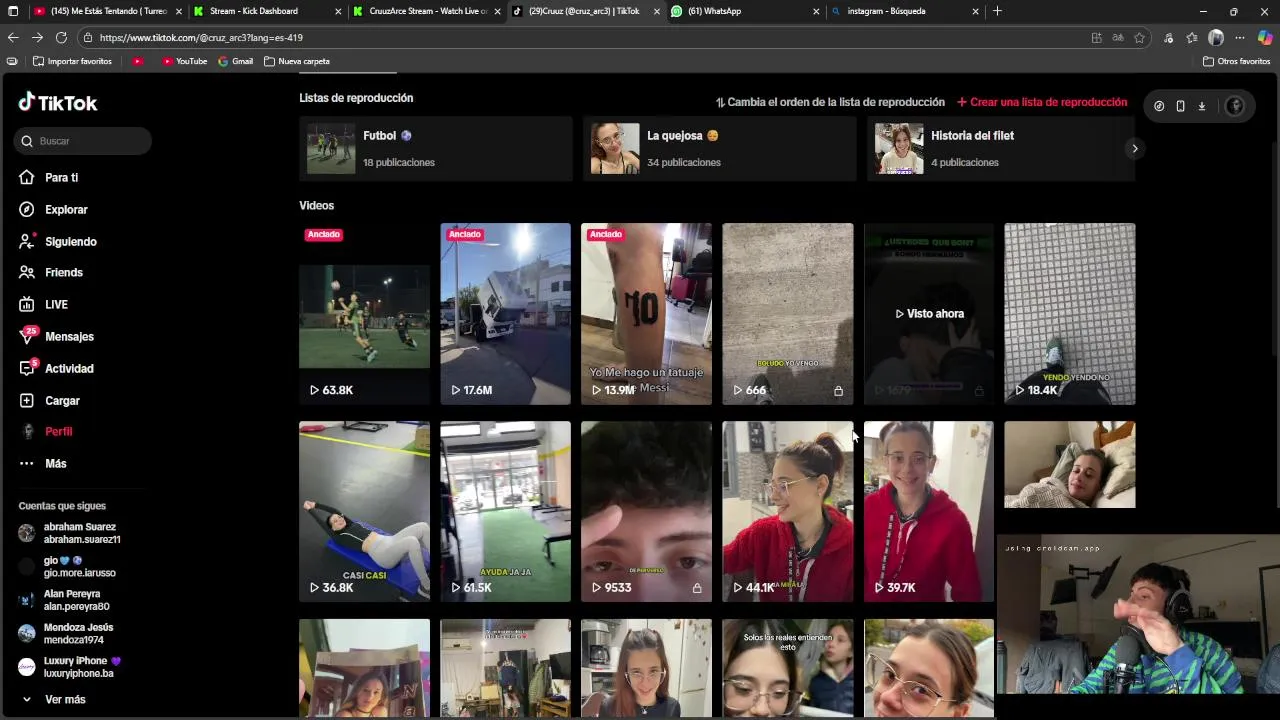This screenshot has height=720, width=1280.
Task: Click Importar favoritos bookmark
Action: point(72,61)
